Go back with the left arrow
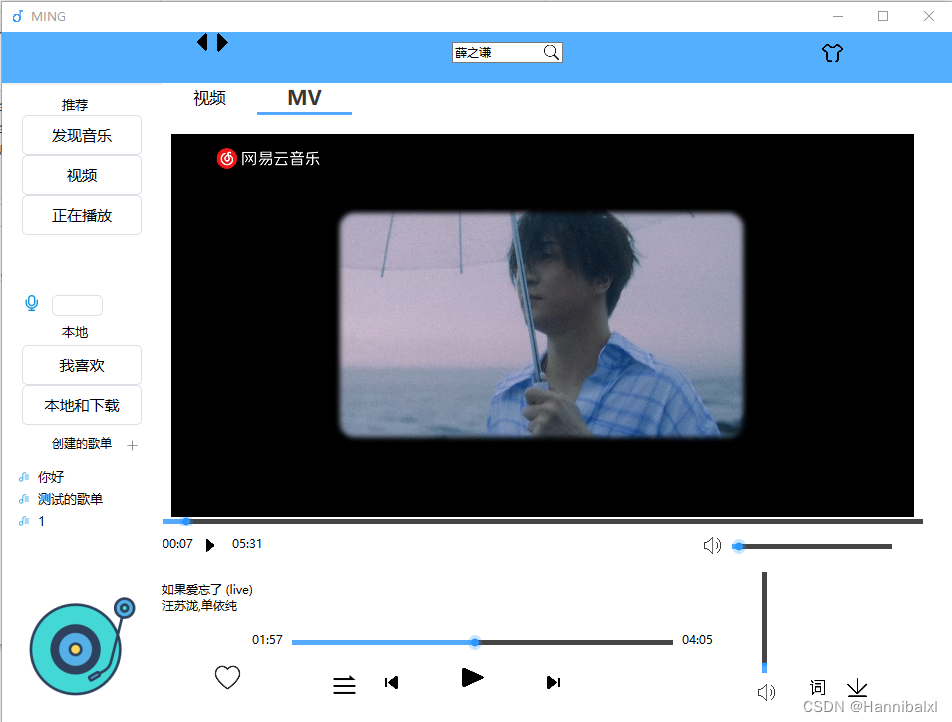 [x=202, y=43]
